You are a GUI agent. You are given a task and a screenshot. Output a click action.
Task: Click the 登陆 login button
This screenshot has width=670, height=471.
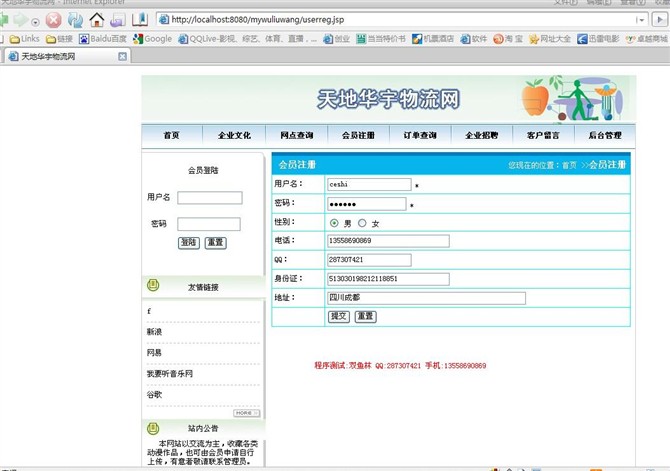(188, 243)
